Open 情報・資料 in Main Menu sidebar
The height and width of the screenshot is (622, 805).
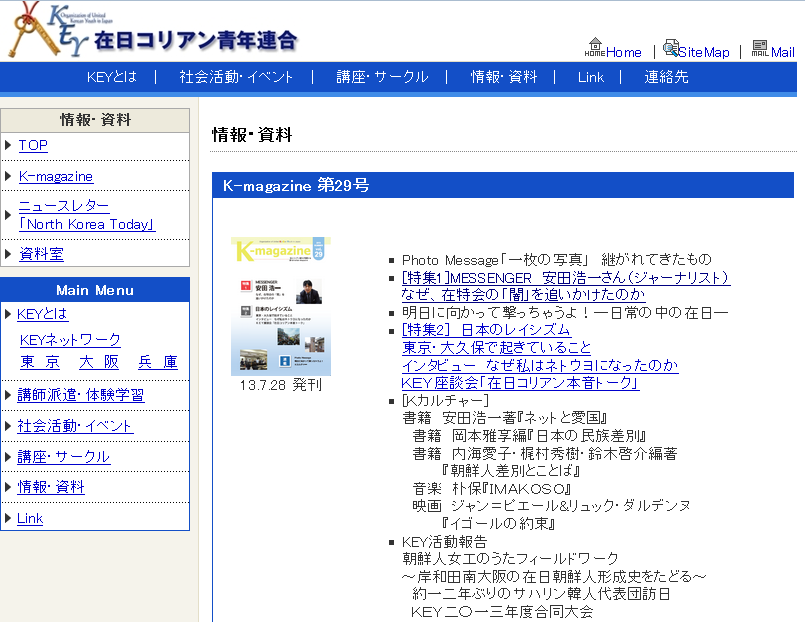click(x=51, y=487)
